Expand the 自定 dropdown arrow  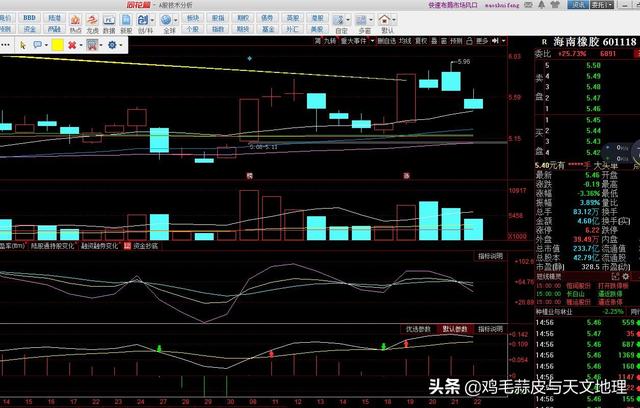pos(348,20)
